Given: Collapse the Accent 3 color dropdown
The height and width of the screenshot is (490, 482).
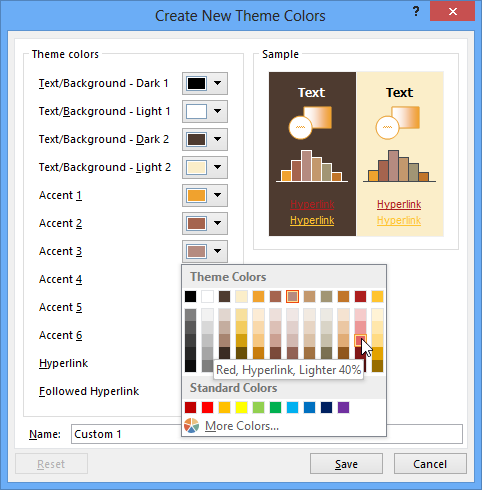Looking at the screenshot, I should (205, 251).
